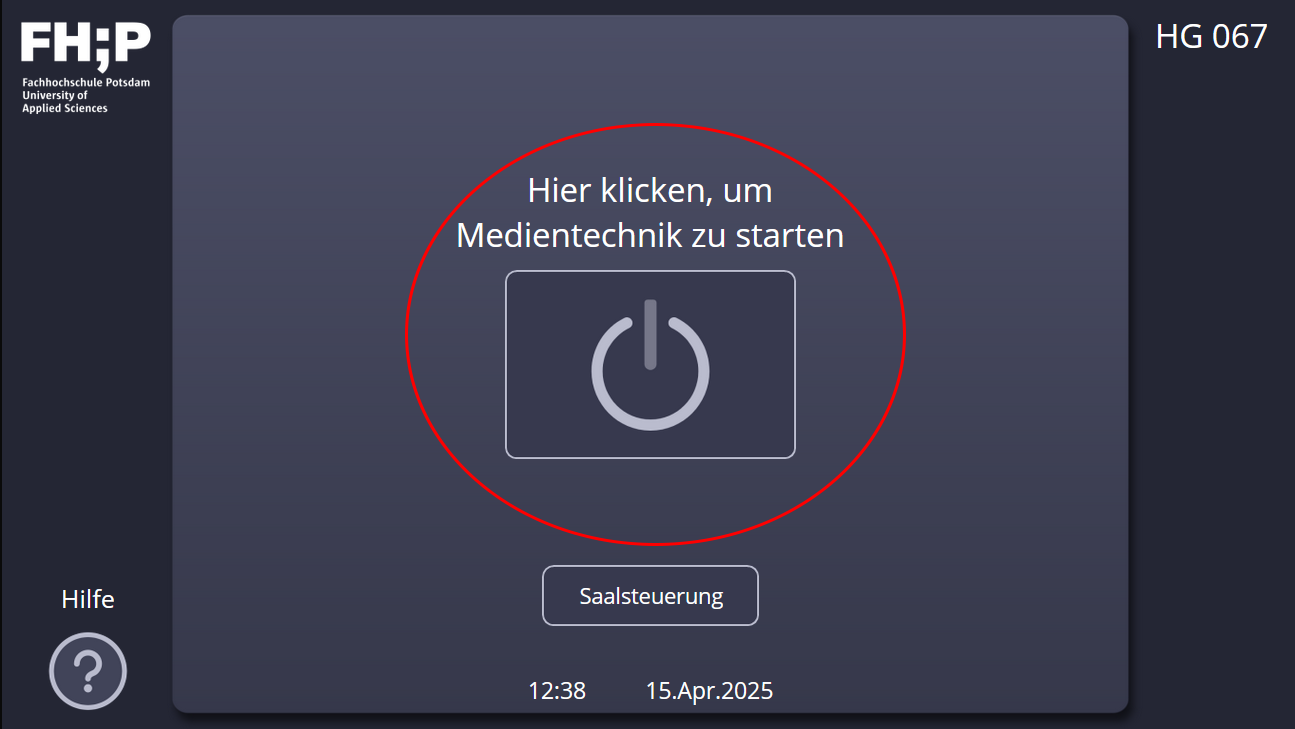
Task: Click the 'Medientechnik zu starten' text line
Action: coord(650,236)
